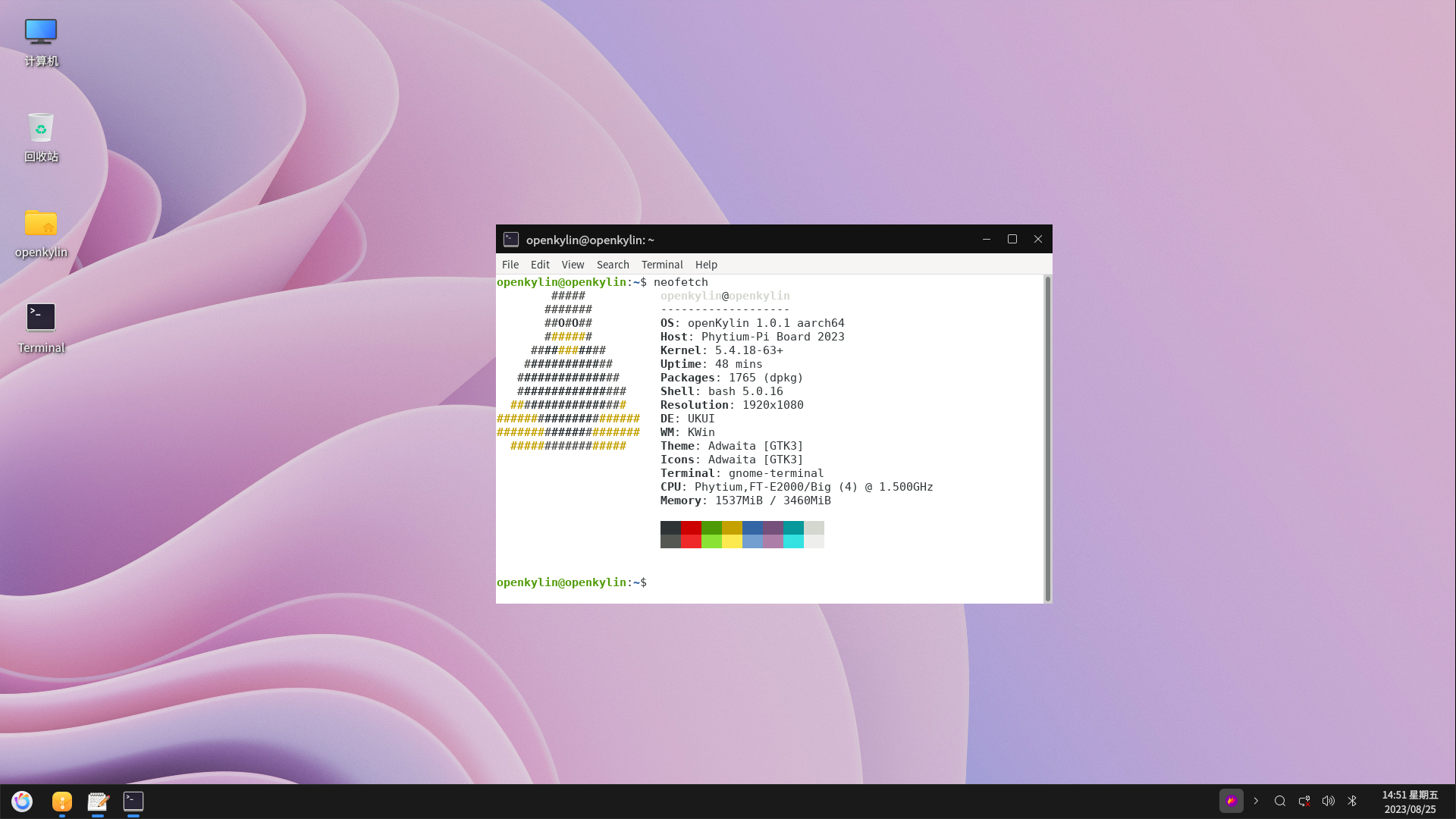Minimize the terminal window
This screenshot has height=819, width=1456.
[987, 239]
